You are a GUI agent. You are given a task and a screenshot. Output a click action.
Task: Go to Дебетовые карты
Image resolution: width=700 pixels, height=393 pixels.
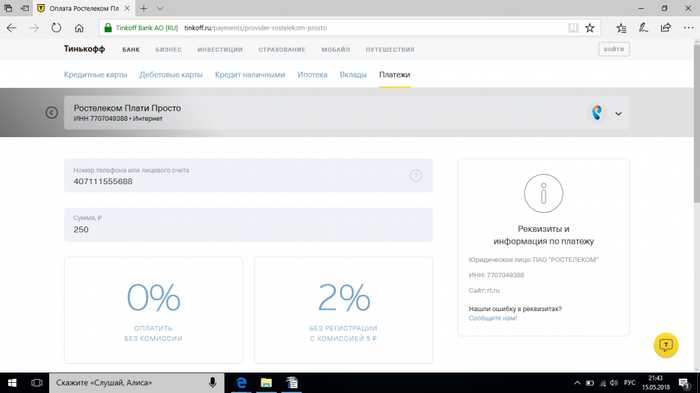click(x=171, y=75)
